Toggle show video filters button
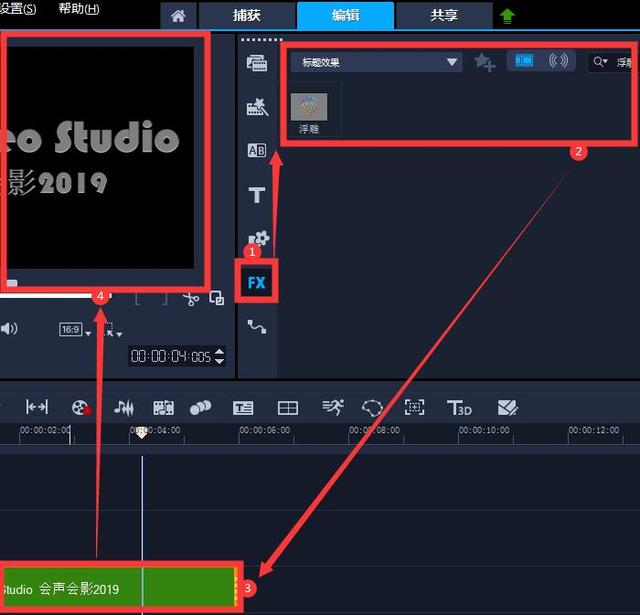Viewport: 640px width, 615px height. click(524, 61)
